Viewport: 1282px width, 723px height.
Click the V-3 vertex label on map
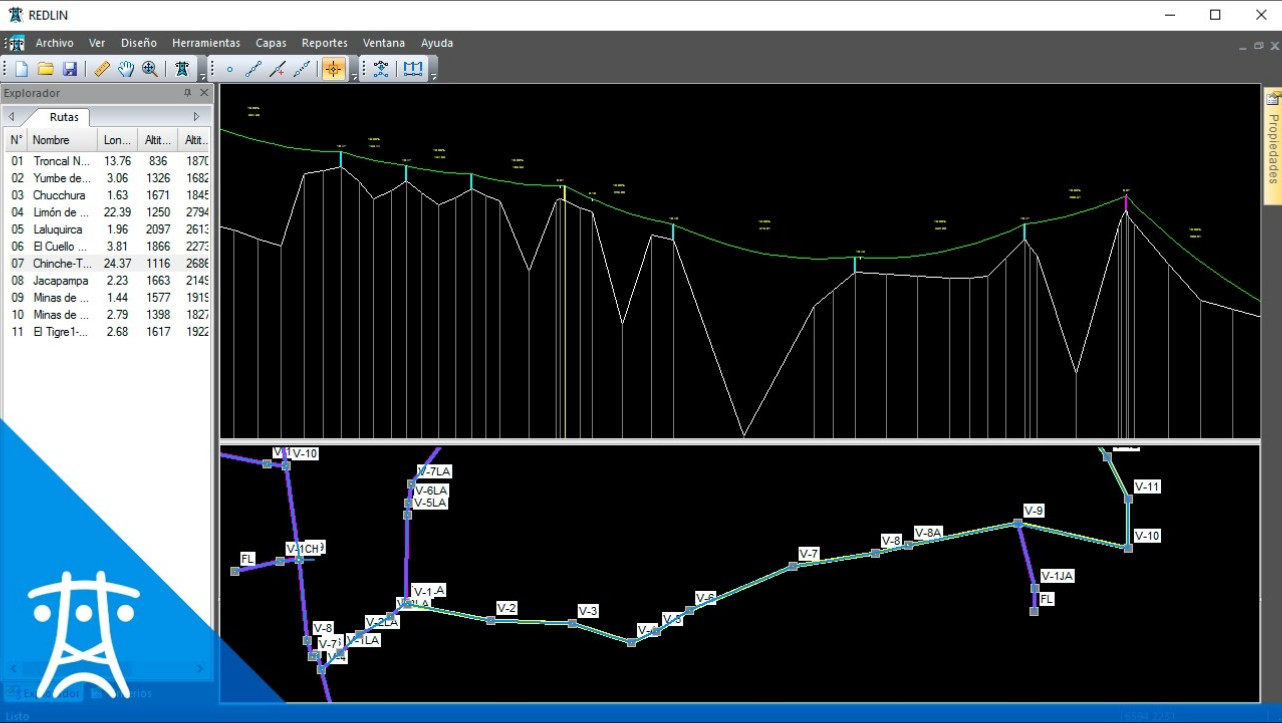[x=588, y=611]
